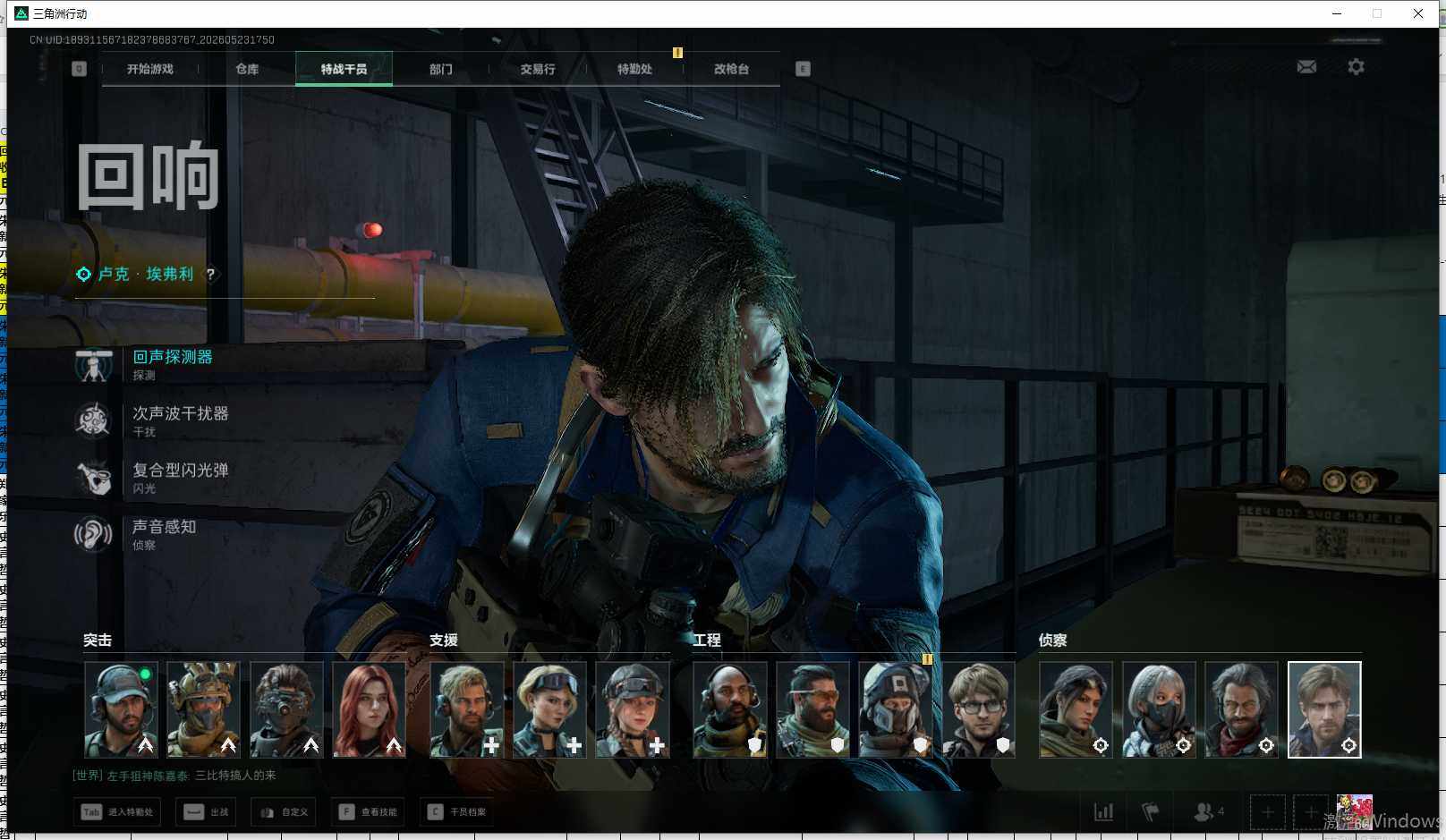Image resolution: width=1446 pixels, height=840 pixels.
Task: Select engineer operator with black-rimmed glasses
Action: tap(978, 709)
